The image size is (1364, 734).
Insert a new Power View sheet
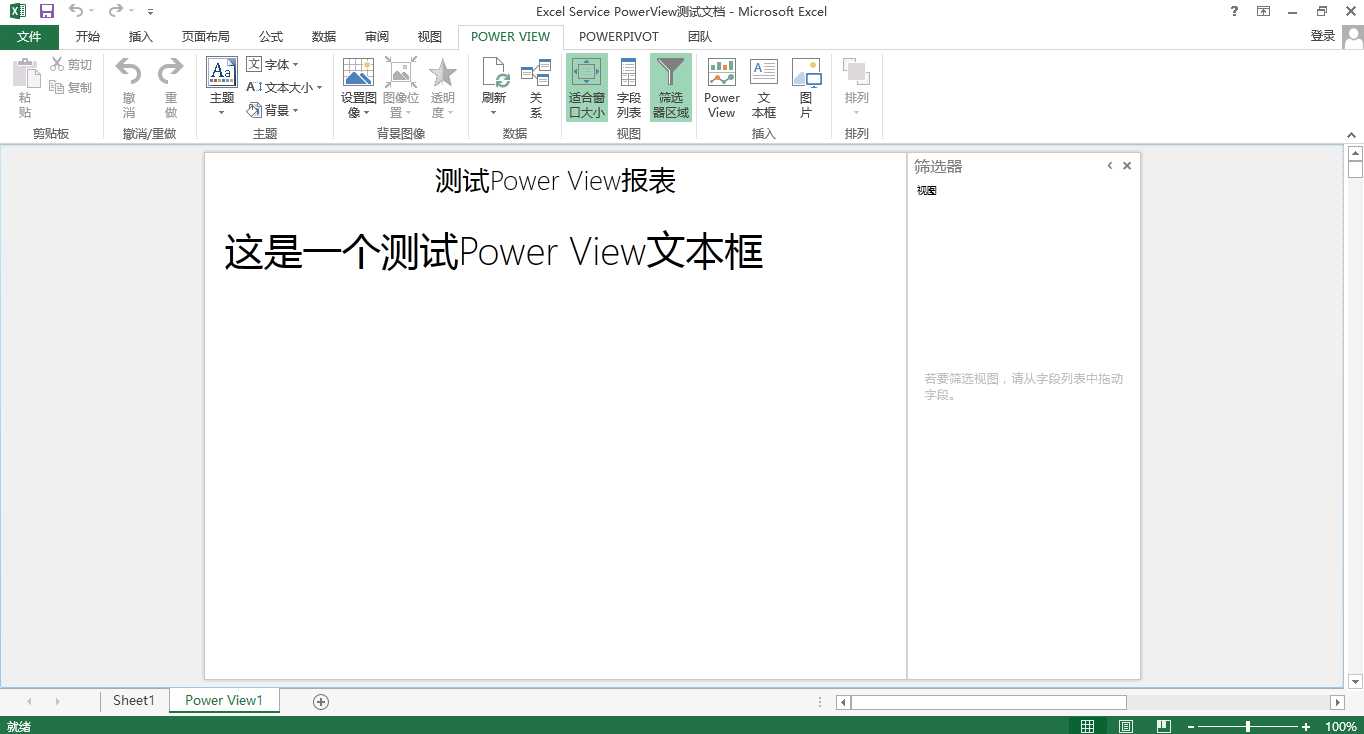tap(722, 87)
